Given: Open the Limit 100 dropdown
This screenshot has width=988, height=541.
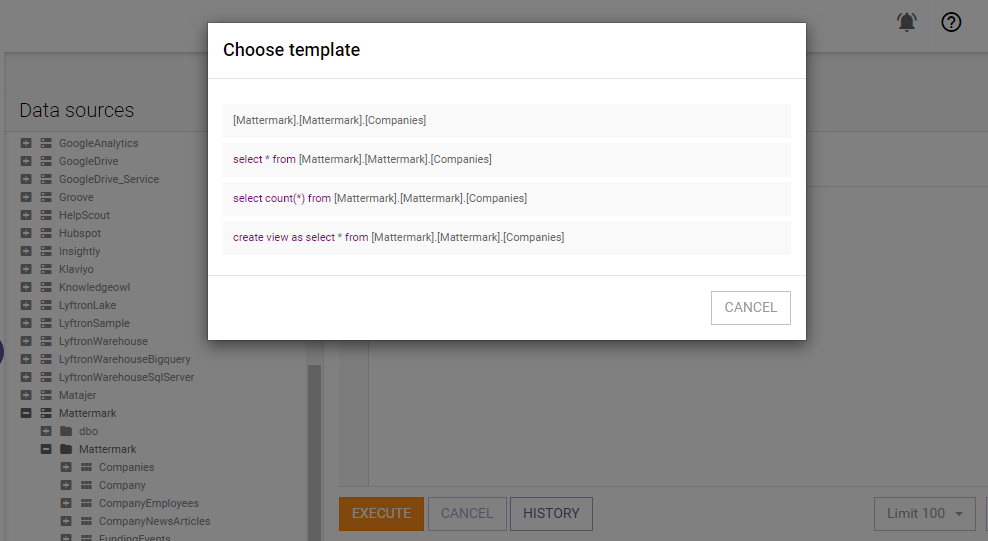Looking at the screenshot, I should [x=924, y=514].
